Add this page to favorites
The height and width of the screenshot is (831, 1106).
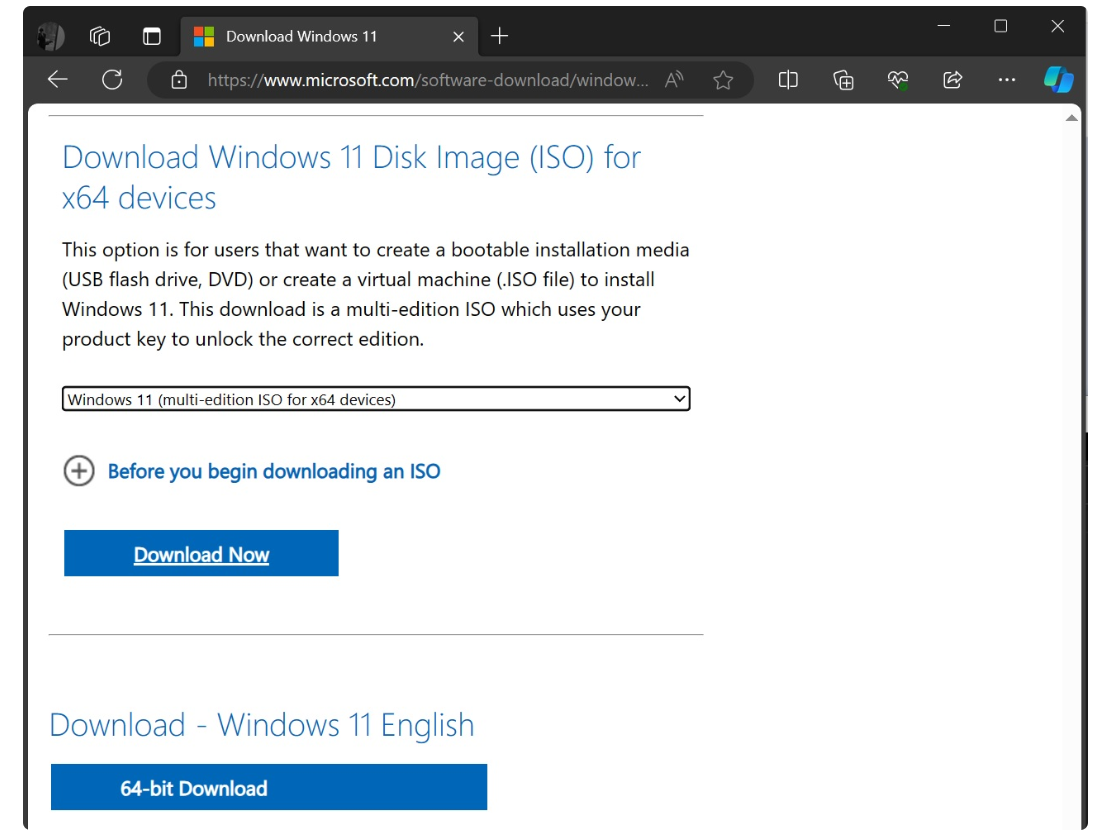723,80
